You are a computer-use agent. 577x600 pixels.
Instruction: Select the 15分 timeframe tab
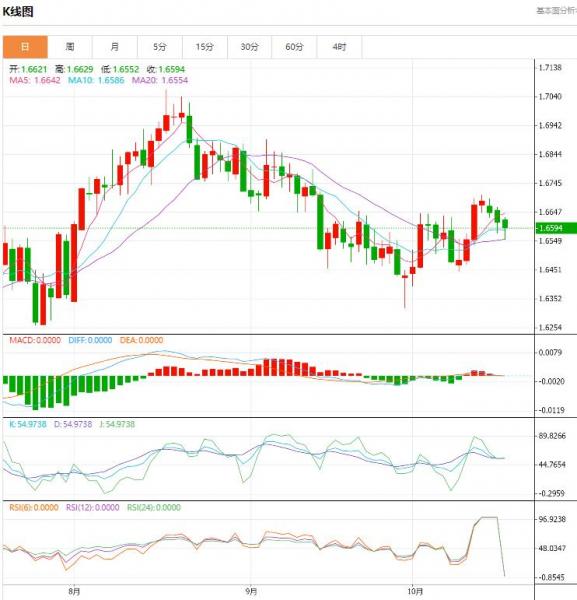205,47
